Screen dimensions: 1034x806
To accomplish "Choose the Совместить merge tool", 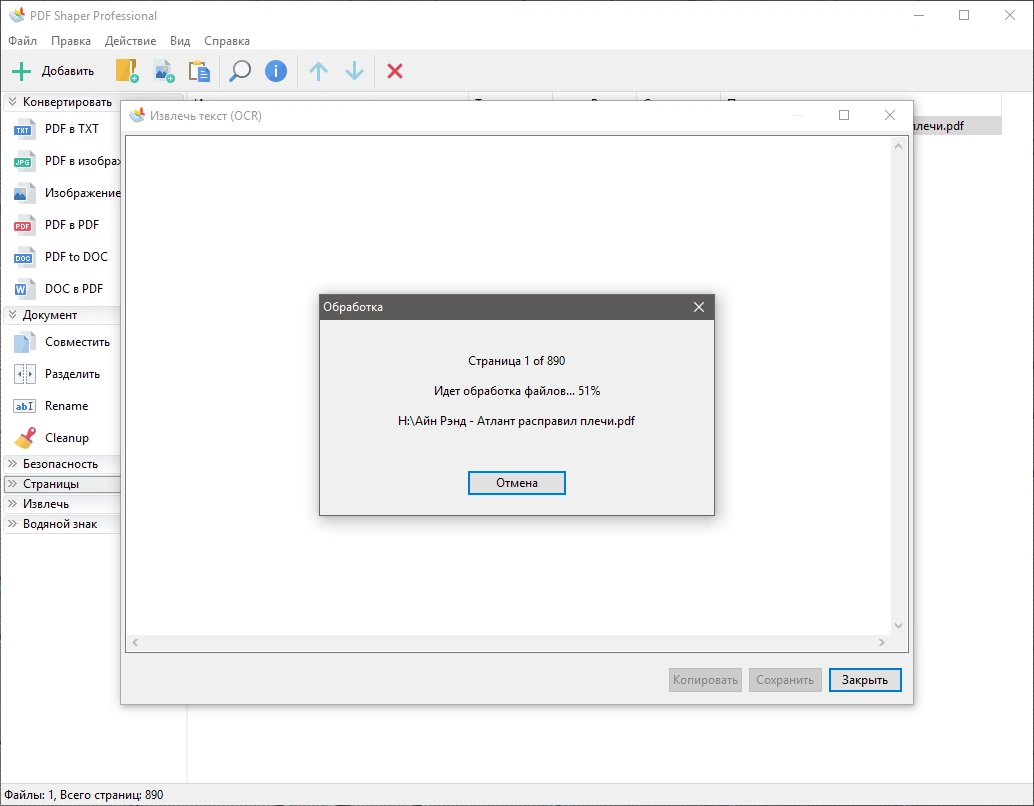I will coord(24,342).
